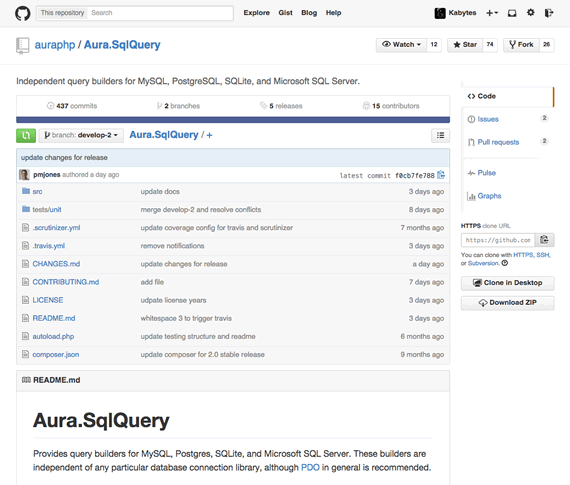Open the plus create-new dropdown in header
Viewport: 570px width, 485px height.
point(492,13)
